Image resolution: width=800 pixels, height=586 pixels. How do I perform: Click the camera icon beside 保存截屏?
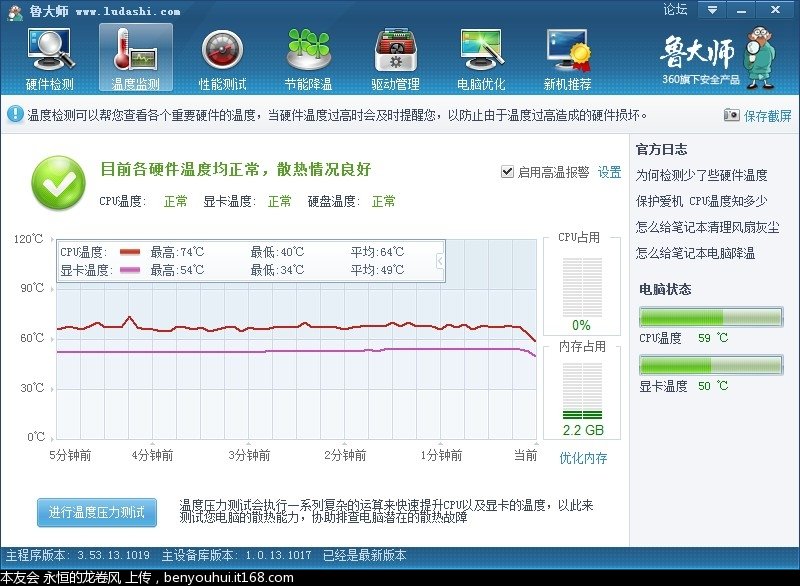pos(731,115)
